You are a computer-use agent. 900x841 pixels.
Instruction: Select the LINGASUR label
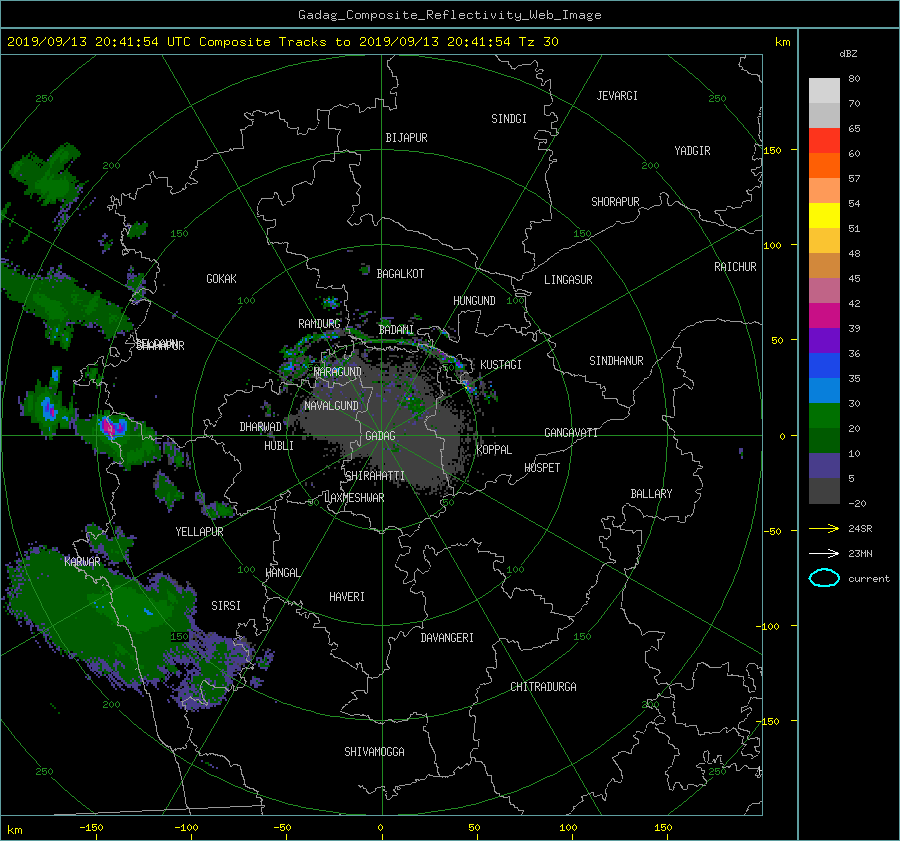point(568,280)
